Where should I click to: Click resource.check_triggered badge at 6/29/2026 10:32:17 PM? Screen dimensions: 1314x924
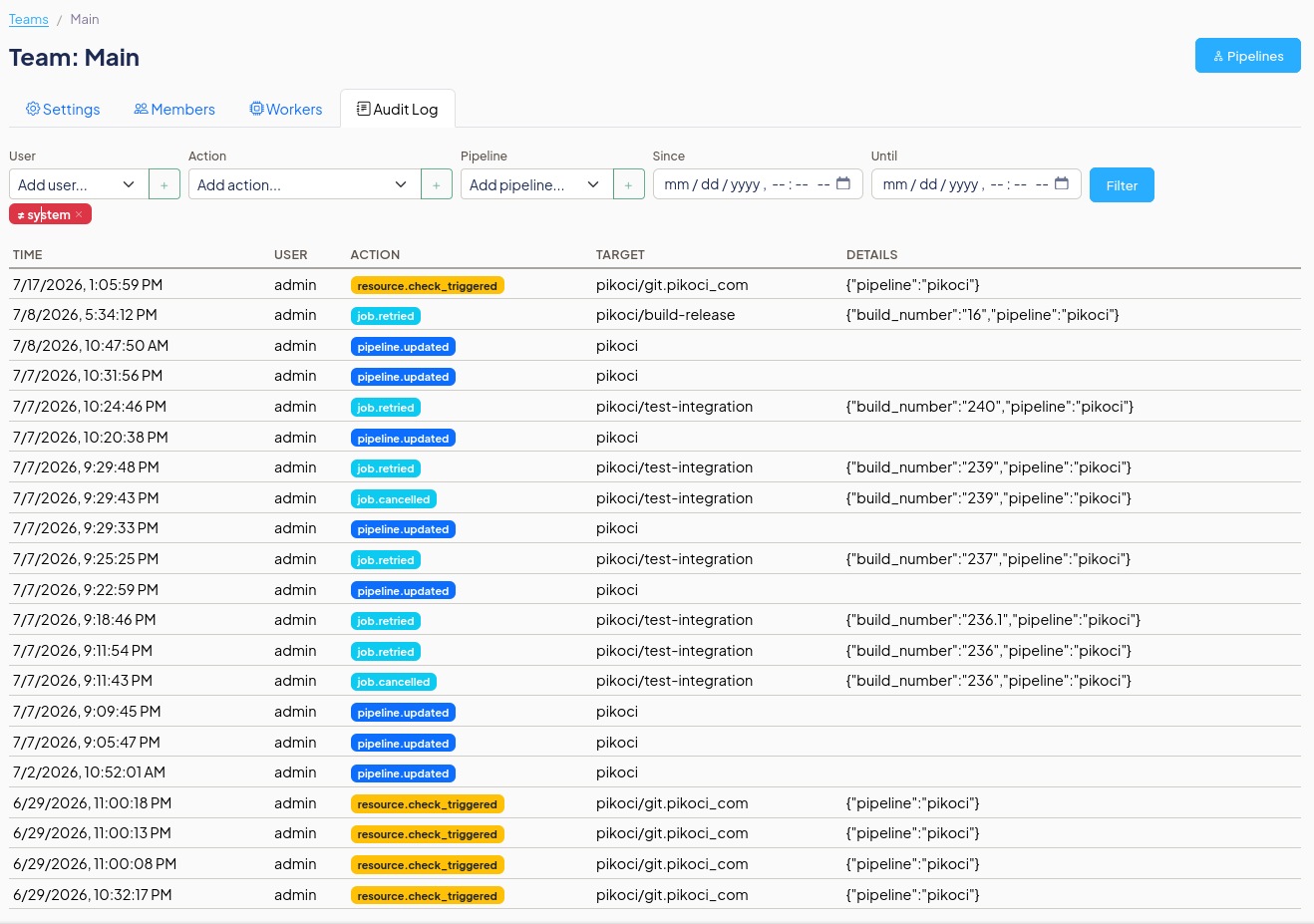pyautogui.click(x=428, y=896)
